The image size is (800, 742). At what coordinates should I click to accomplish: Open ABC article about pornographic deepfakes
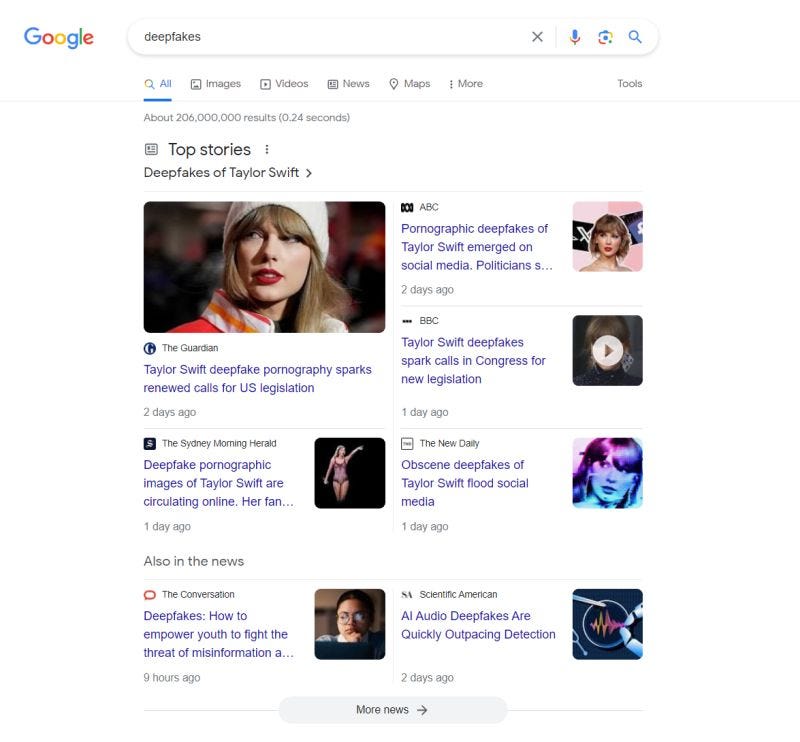pos(477,247)
